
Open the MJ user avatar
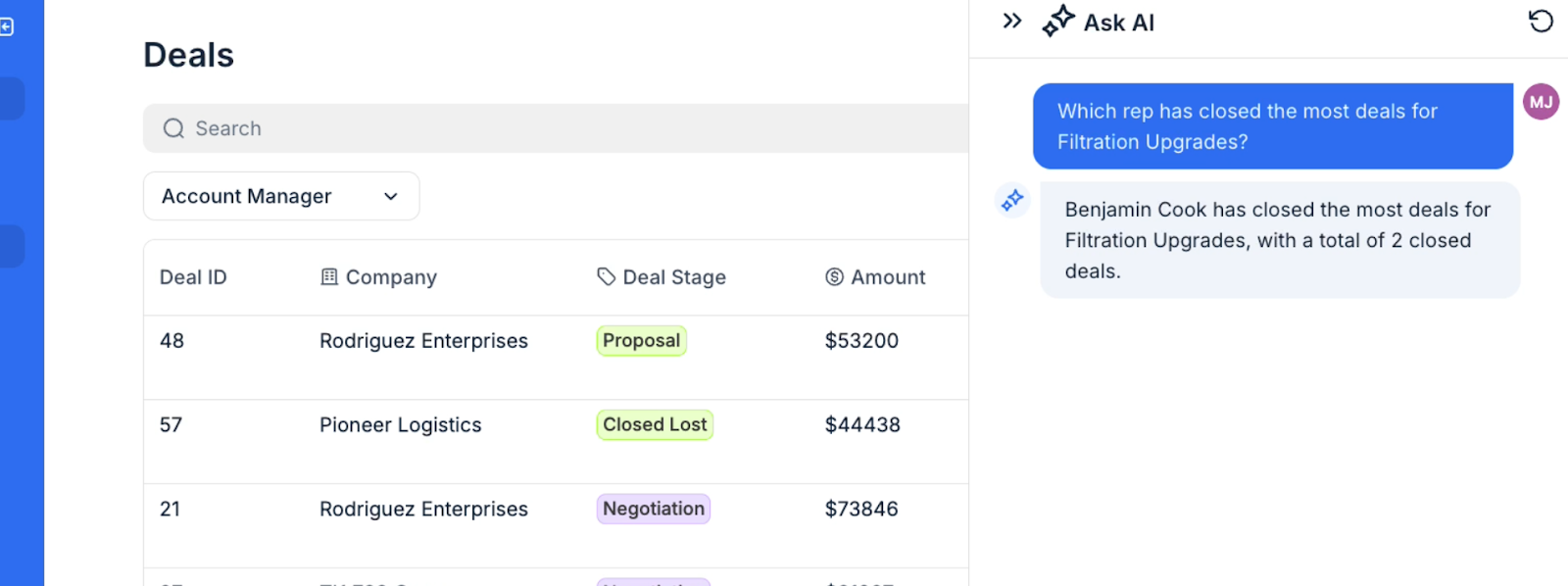(1541, 102)
